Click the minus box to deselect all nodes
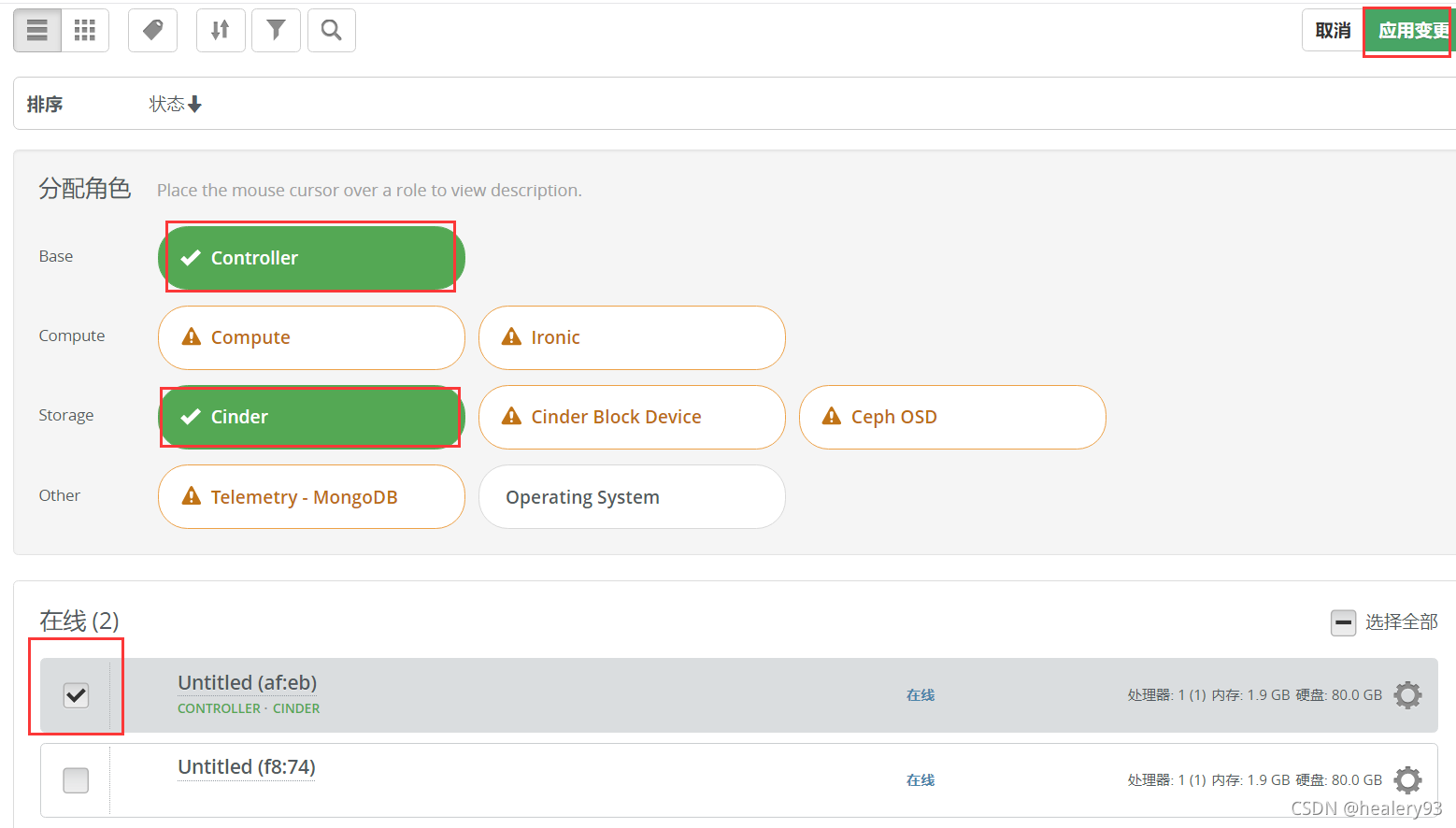Image resolution: width=1456 pixels, height=828 pixels. pyautogui.click(x=1343, y=621)
